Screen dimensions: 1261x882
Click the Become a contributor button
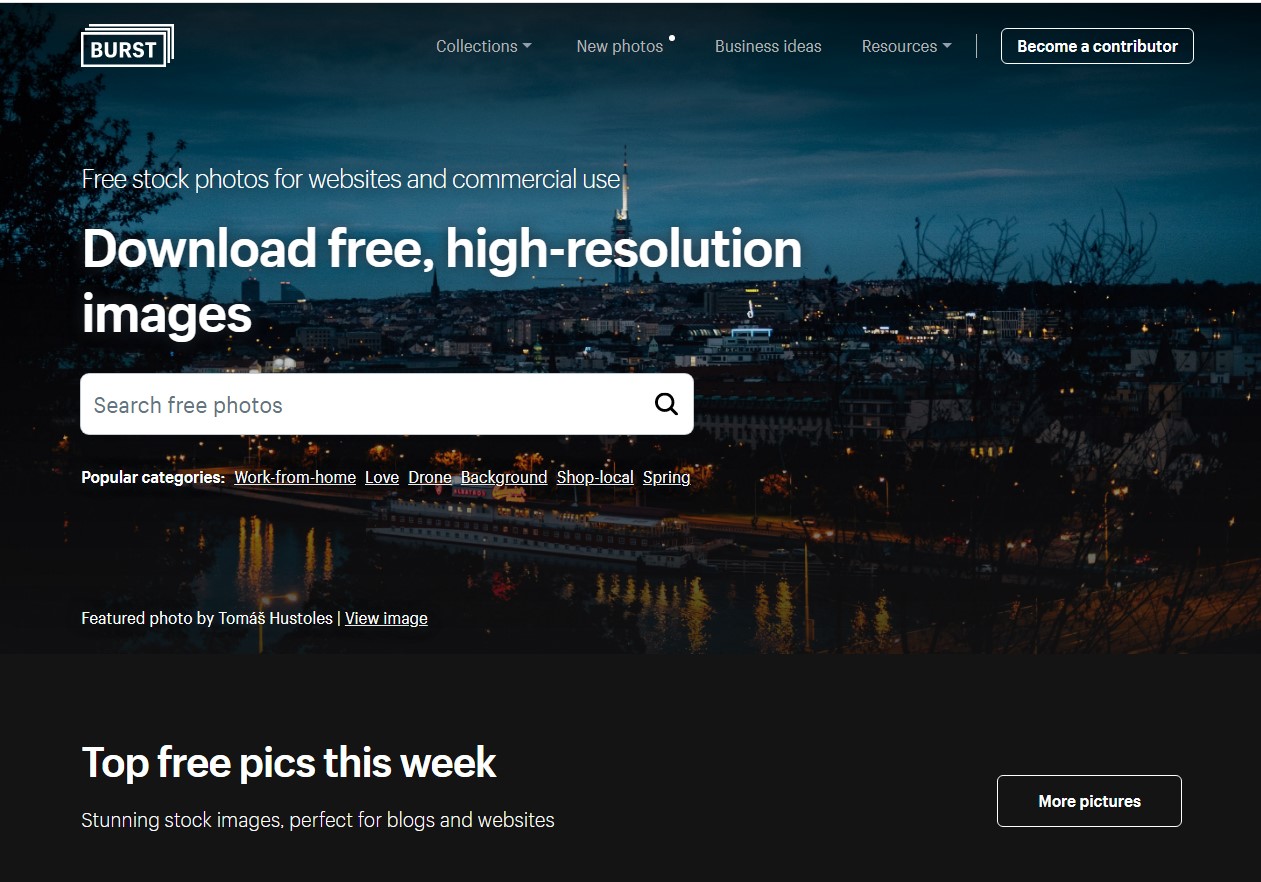tap(1097, 46)
